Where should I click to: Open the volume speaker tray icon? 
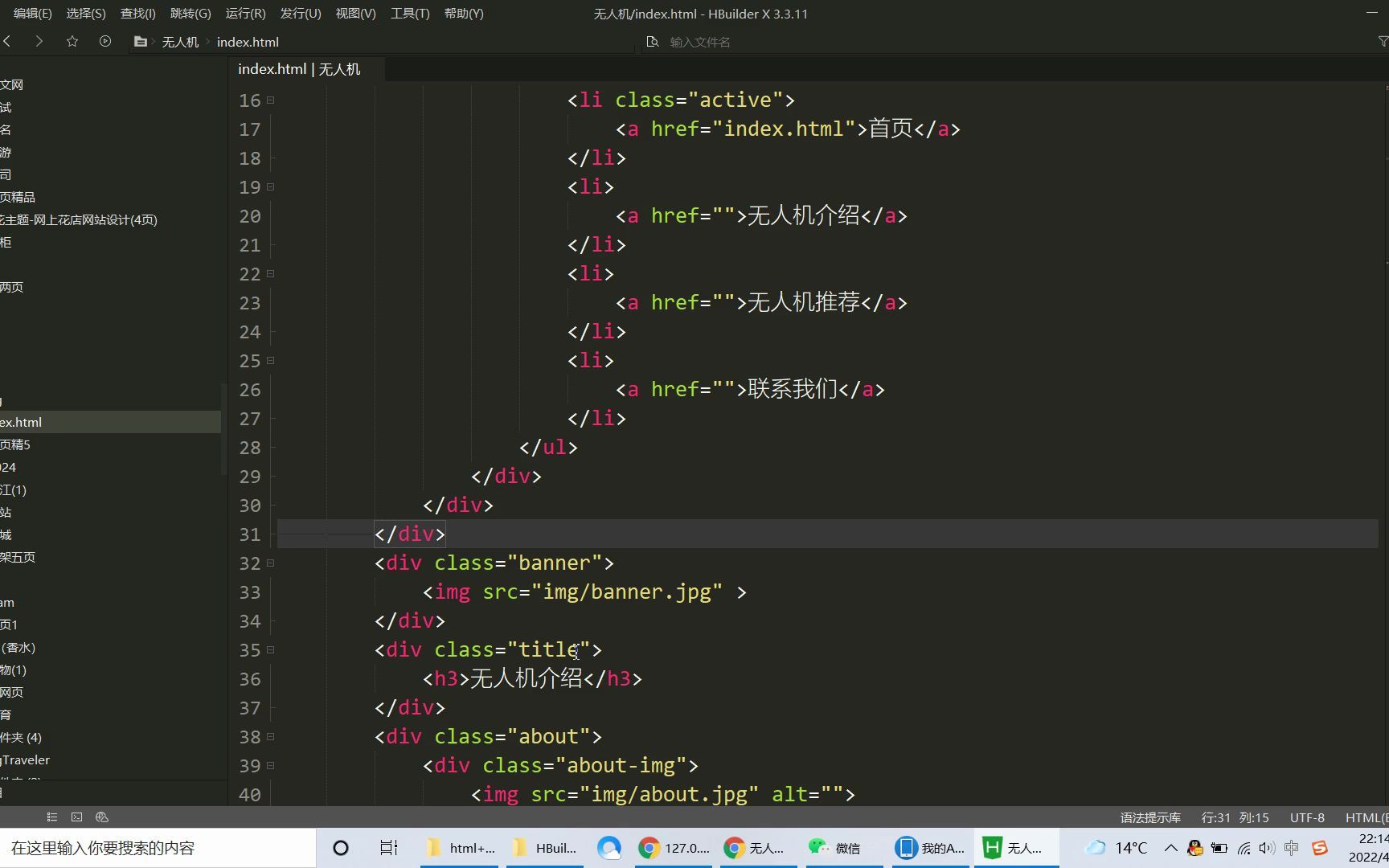coord(1268,848)
